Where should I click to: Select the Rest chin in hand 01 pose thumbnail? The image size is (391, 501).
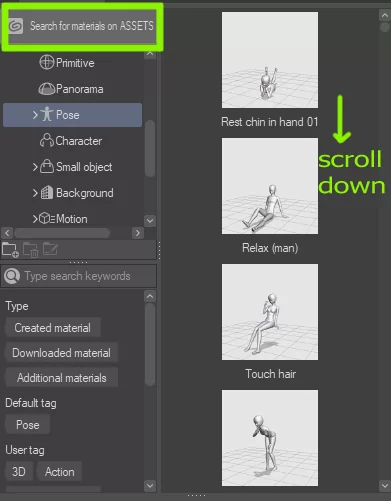(x=270, y=60)
